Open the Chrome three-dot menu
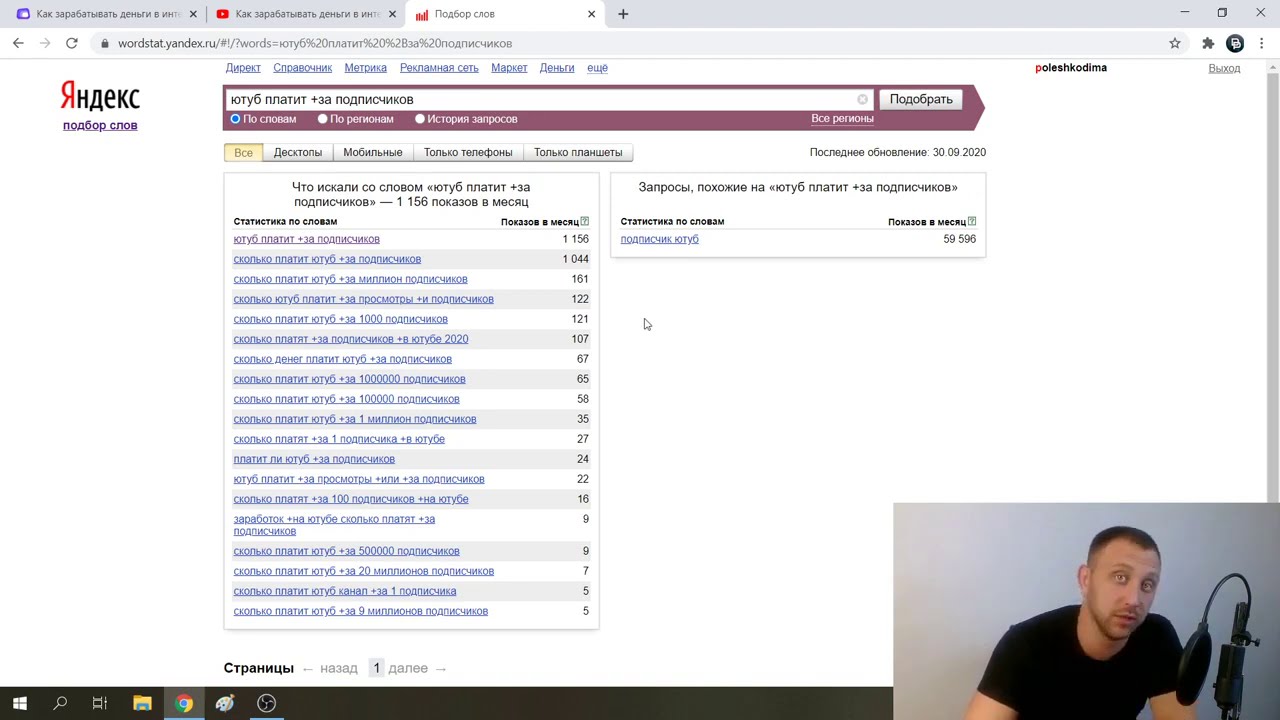This screenshot has width=1280, height=720. (x=1262, y=43)
